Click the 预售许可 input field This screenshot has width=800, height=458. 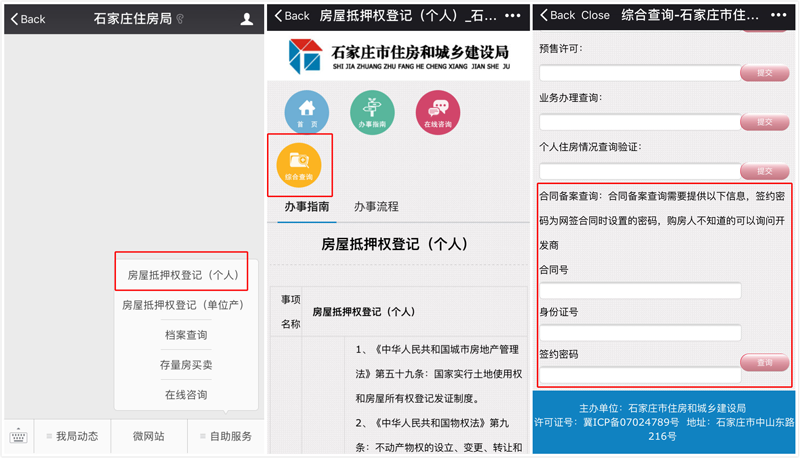(x=640, y=73)
